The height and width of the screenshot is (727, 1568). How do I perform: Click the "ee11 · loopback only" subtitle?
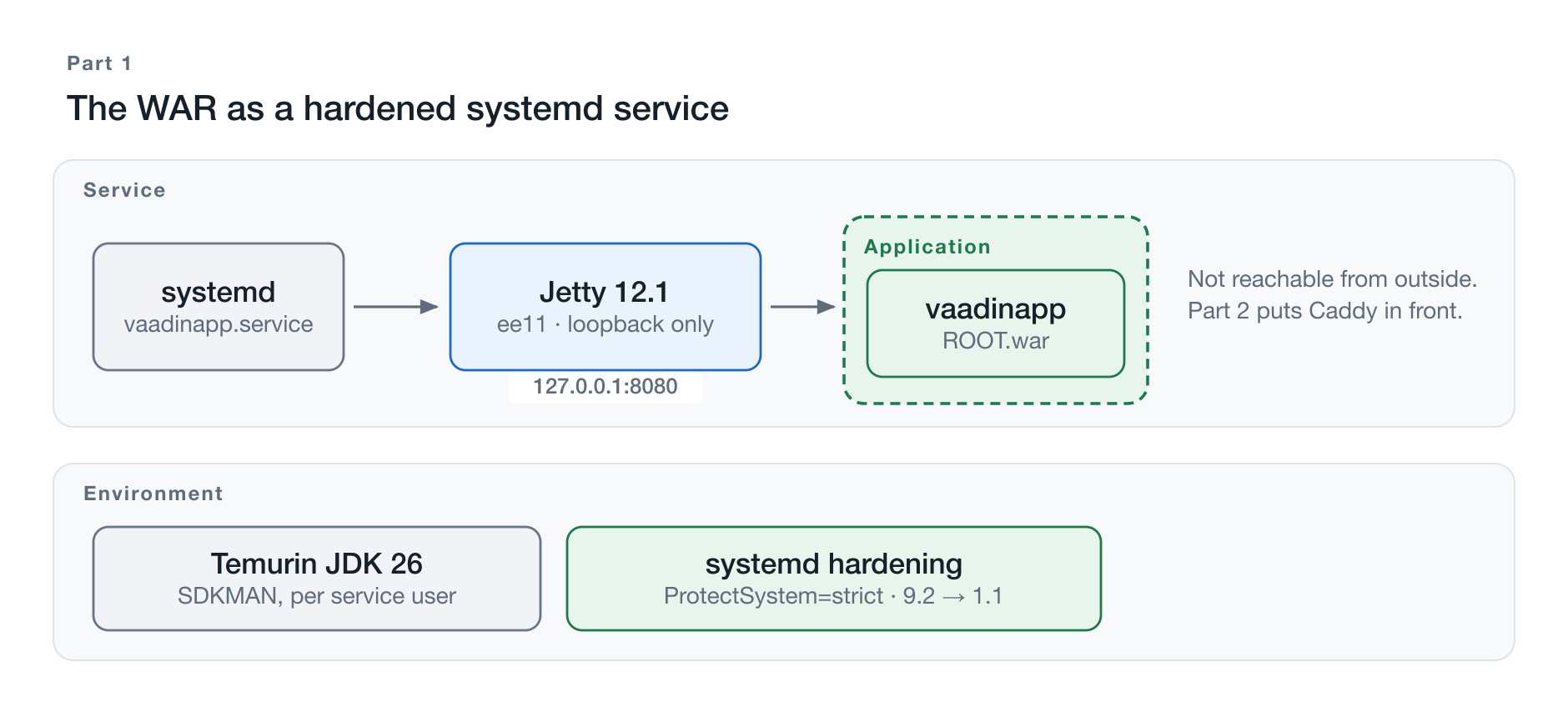point(606,324)
